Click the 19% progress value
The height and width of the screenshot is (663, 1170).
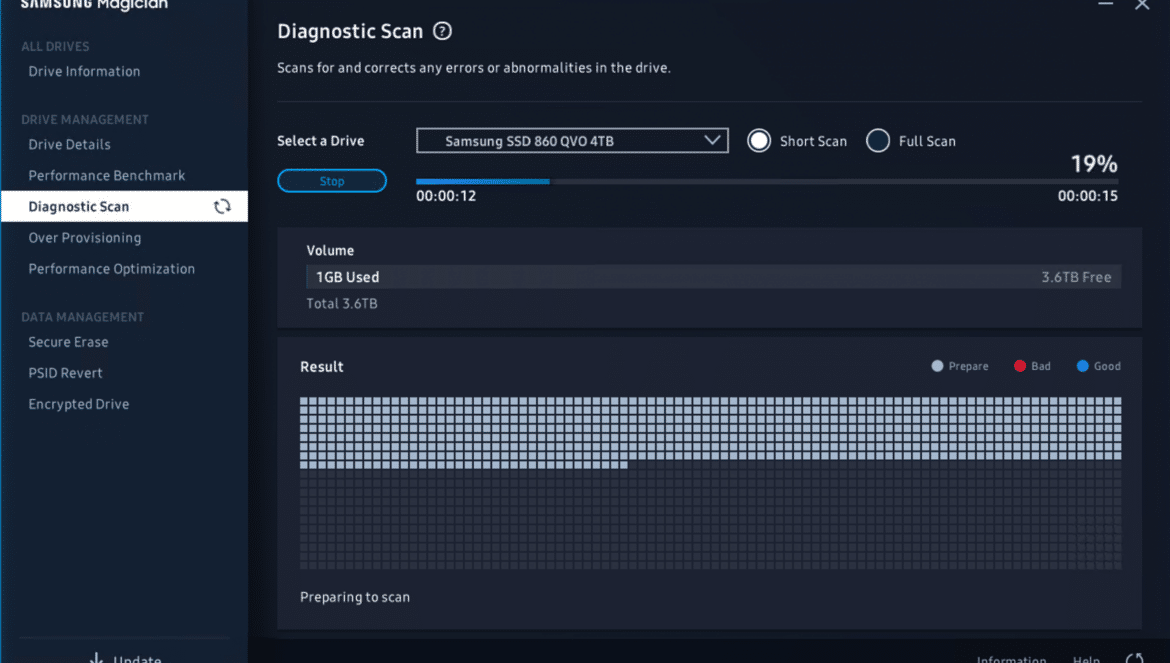(x=1094, y=164)
